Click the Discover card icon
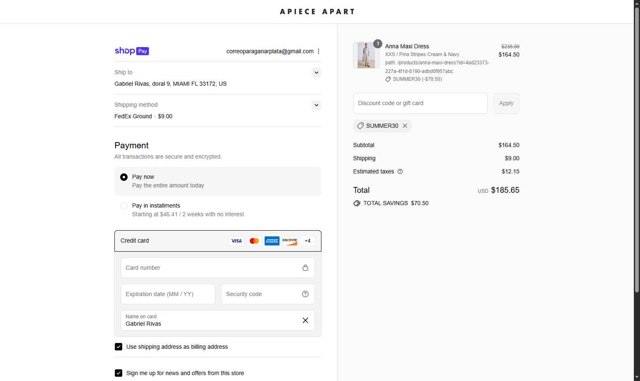 coord(290,241)
